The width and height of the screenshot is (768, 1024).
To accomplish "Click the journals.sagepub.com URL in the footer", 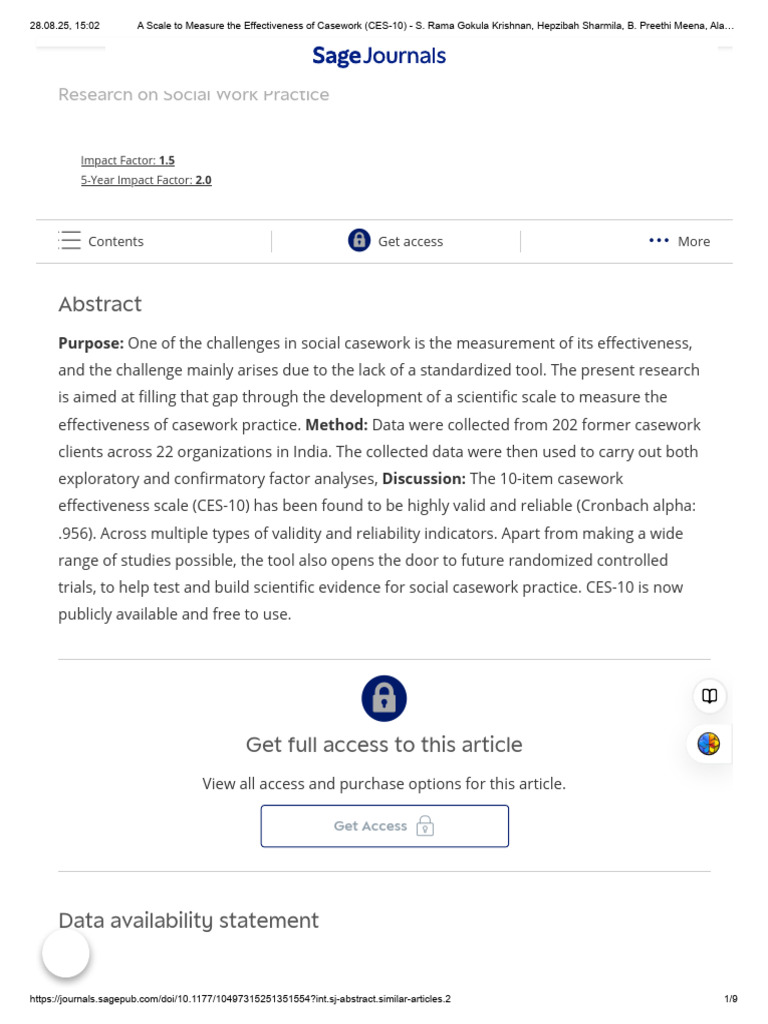I will [x=240, y=999].
